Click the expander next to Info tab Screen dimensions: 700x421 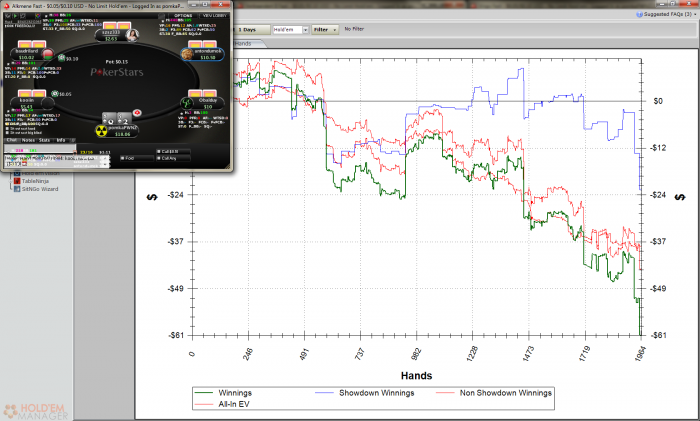(x=72, y=140)
